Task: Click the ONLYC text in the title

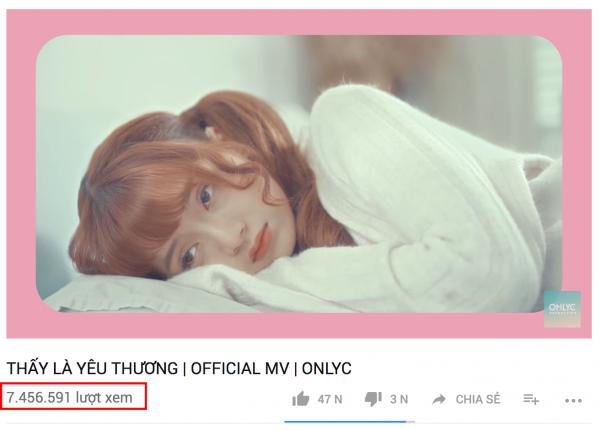Action: point(326,368)
